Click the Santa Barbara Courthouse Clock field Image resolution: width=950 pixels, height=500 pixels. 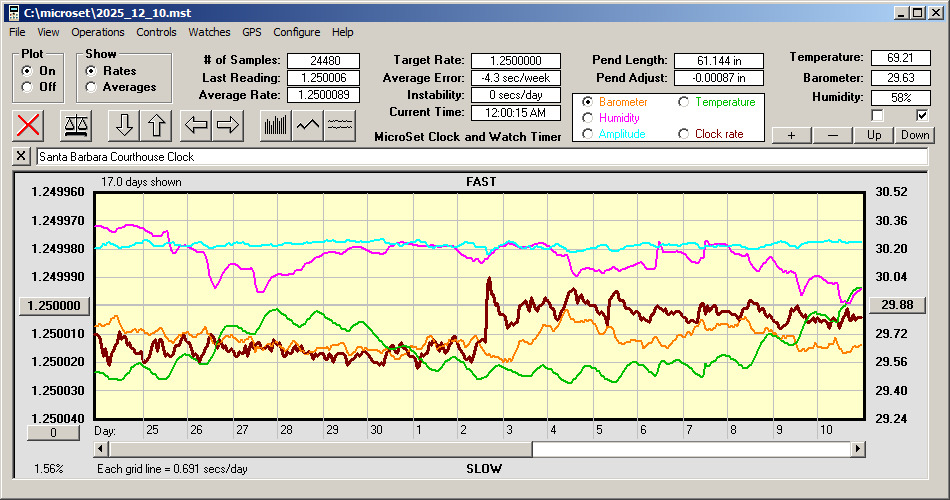pyautogui.click(x=480, y=157)
